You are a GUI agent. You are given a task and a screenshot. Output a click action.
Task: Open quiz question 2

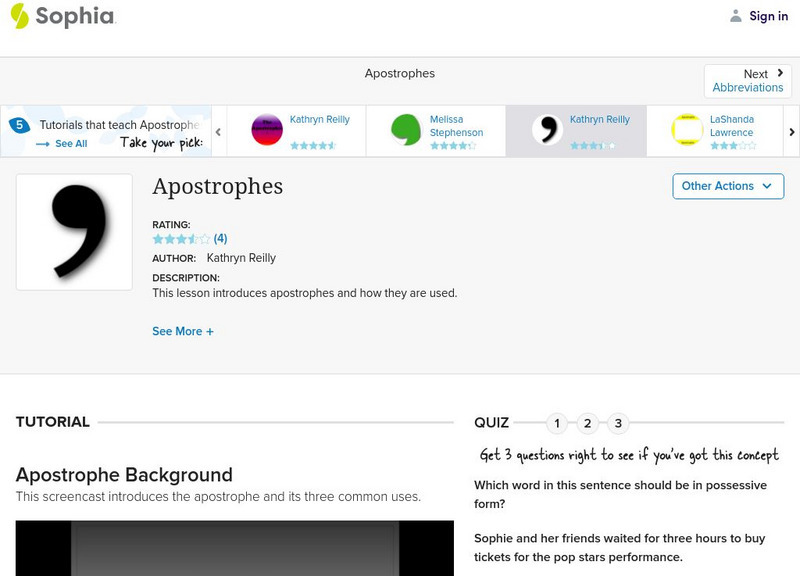point(588,423)
